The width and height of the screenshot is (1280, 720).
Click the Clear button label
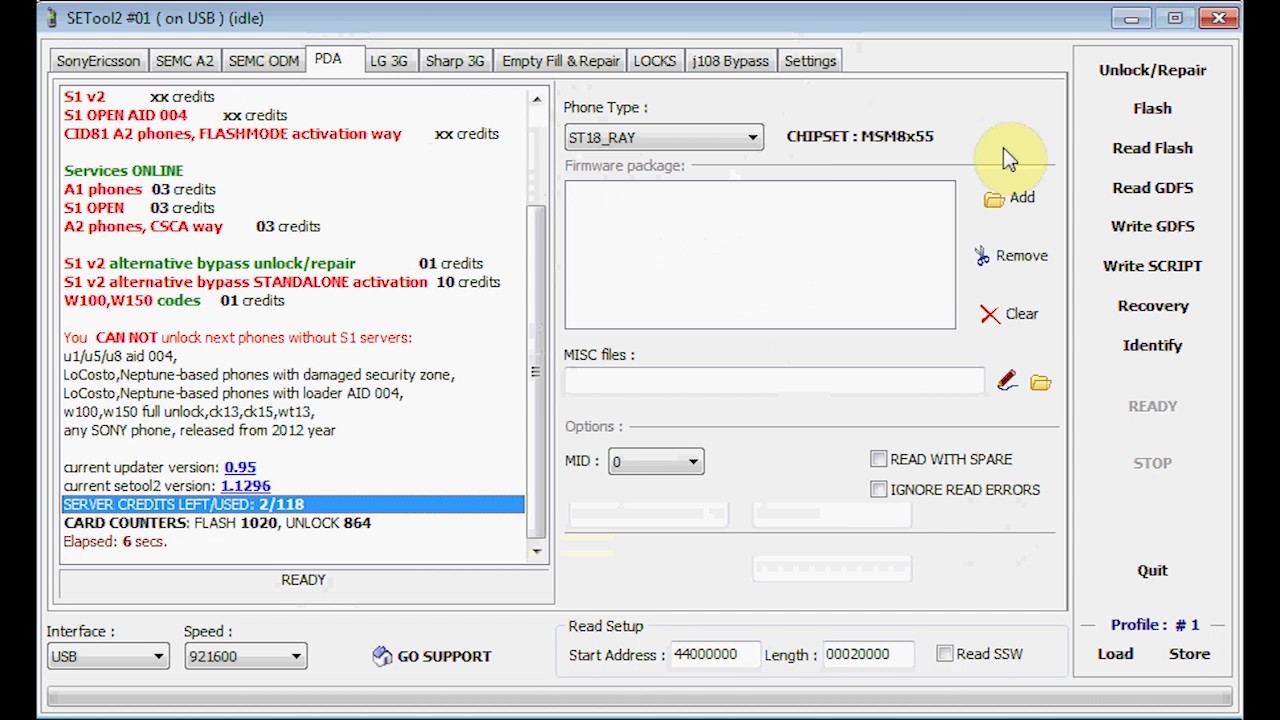click(x=1022, y=314)
